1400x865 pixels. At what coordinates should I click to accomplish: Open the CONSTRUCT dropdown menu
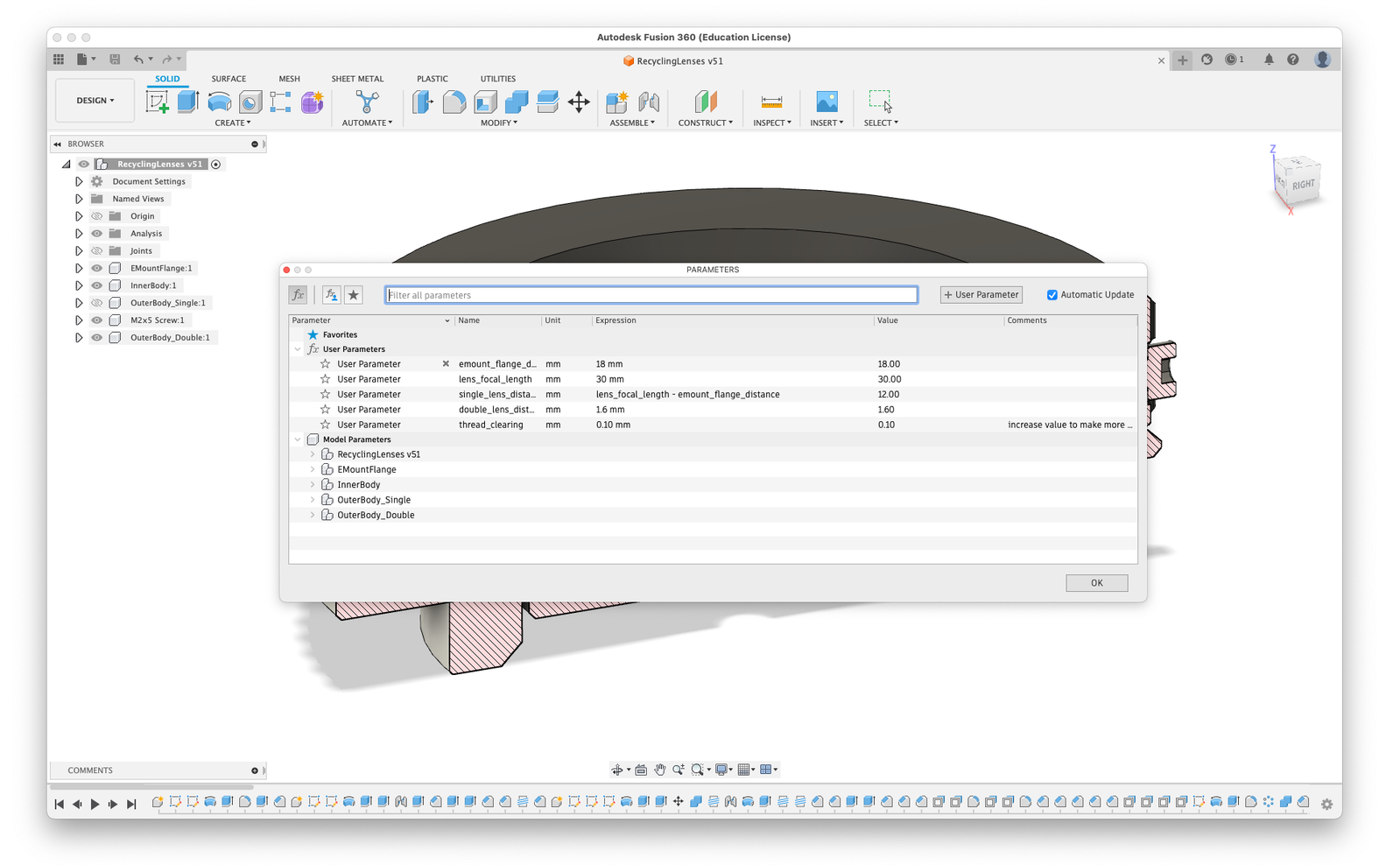pyautogui.click(x=706, y=123)
